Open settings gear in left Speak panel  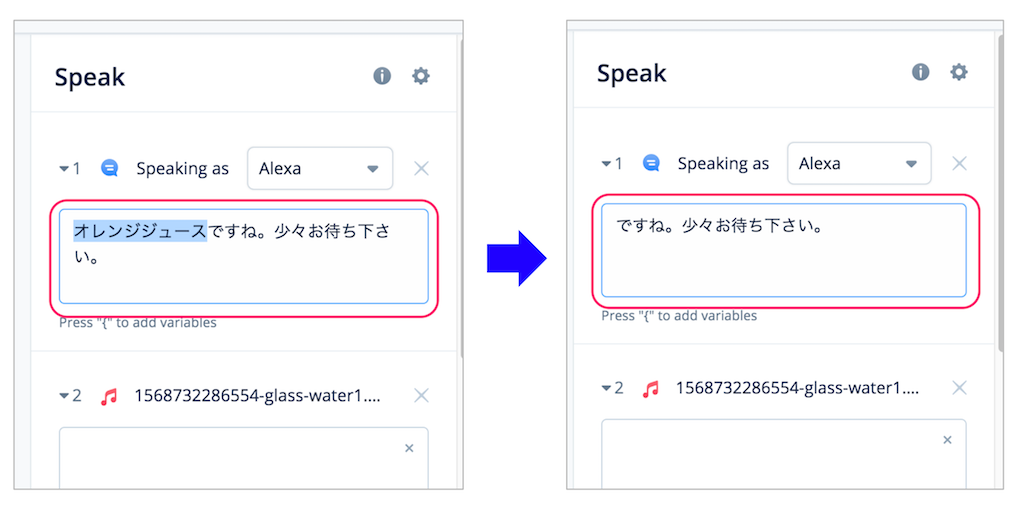pos(421,76)
